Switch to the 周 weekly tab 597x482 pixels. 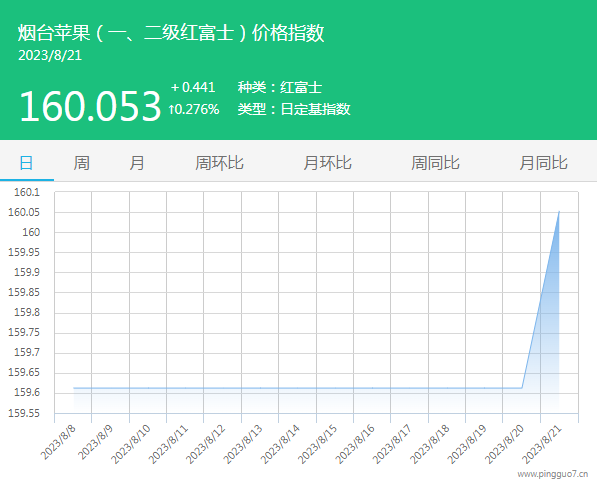point(81,163)
